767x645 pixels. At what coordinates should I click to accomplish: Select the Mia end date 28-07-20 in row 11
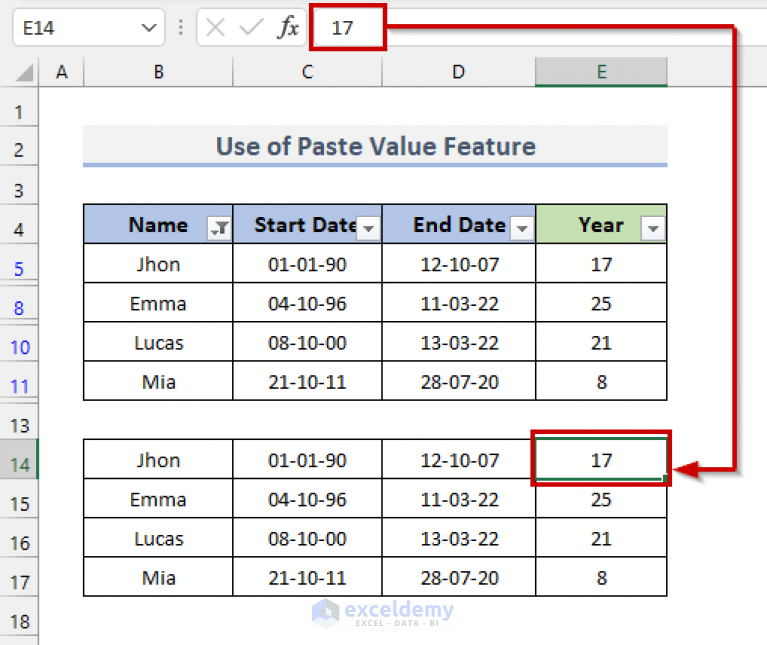pyautogui.click(x=458, y=382)
